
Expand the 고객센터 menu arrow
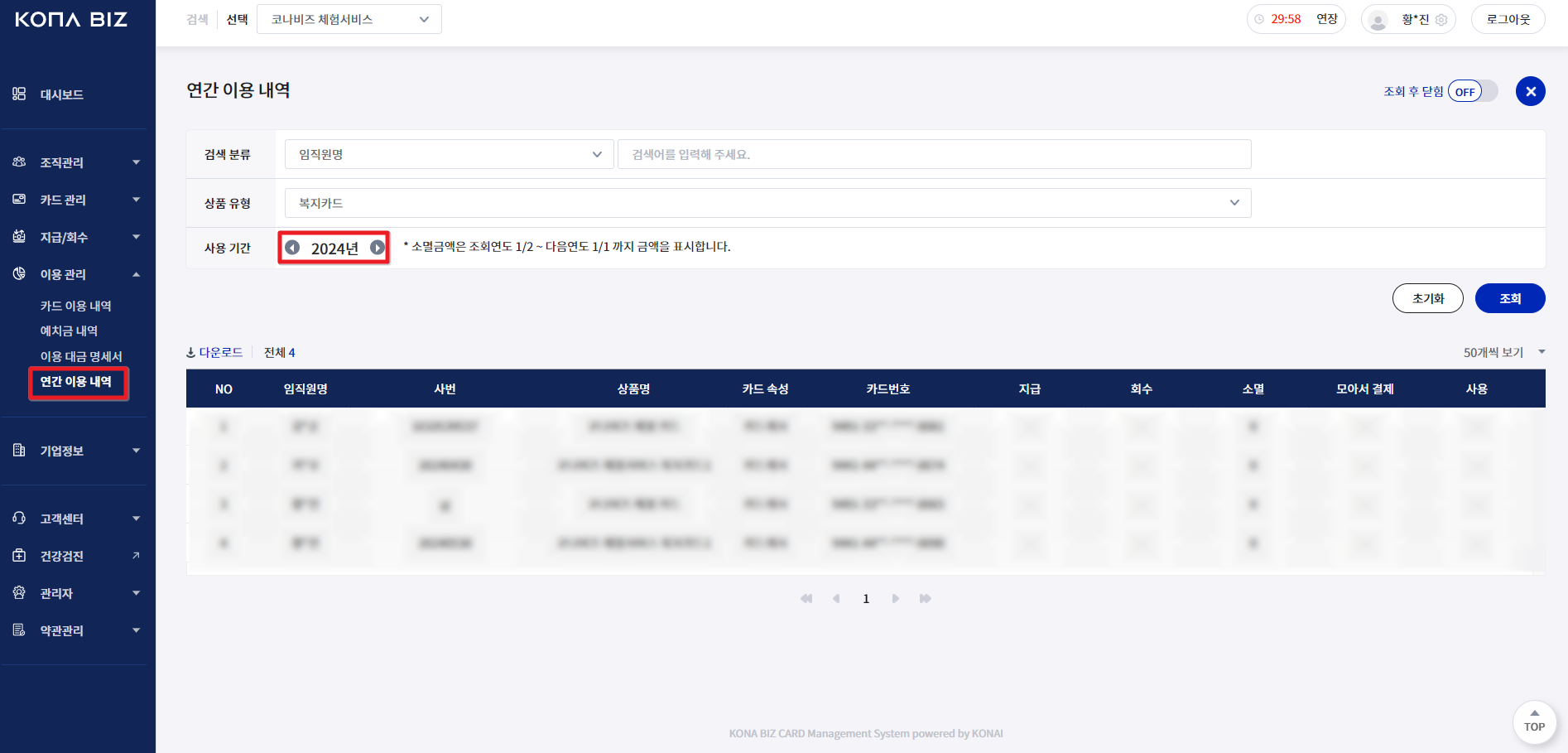(x=137, y=519)
